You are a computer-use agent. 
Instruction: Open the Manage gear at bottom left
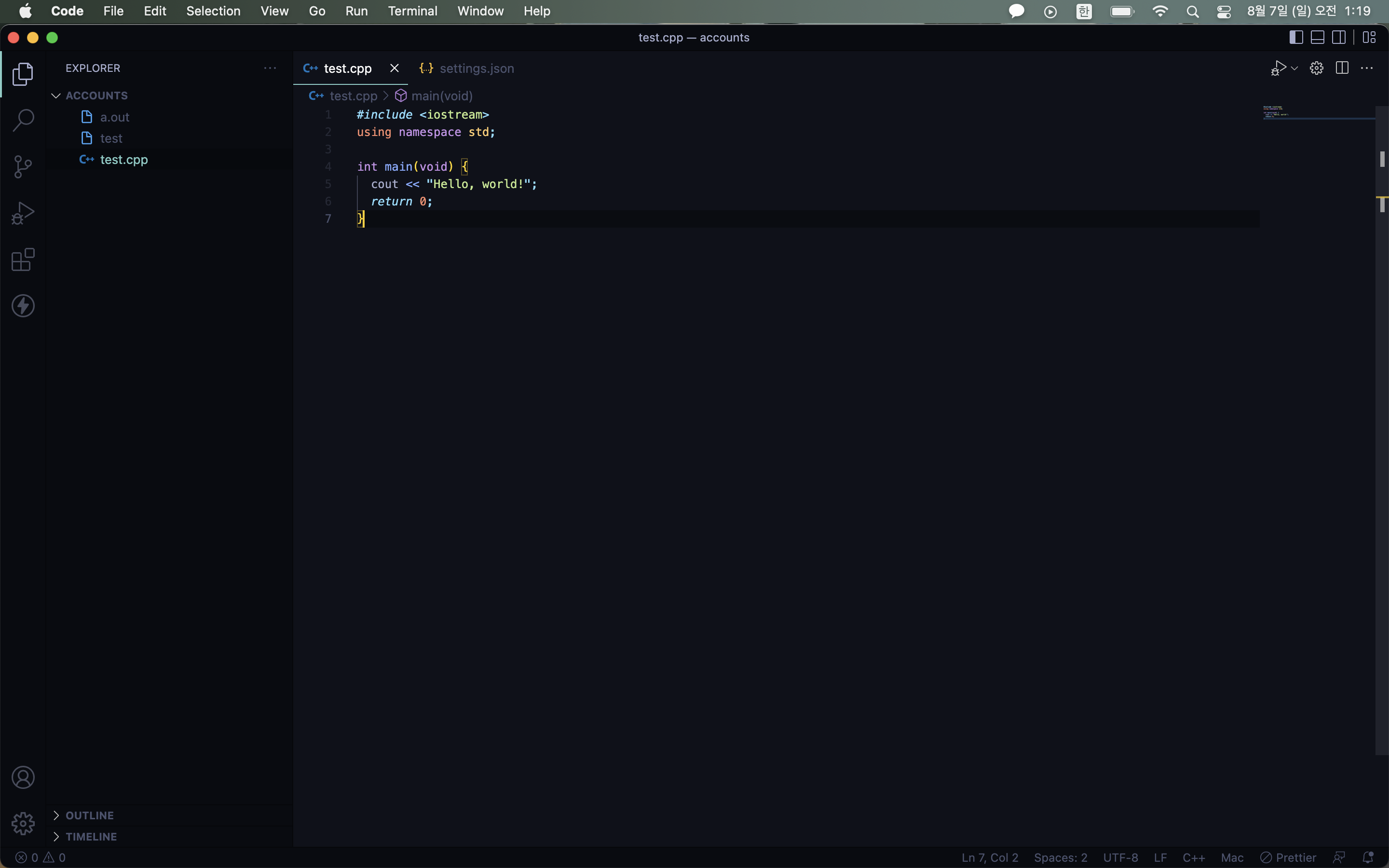pos(23,823)
